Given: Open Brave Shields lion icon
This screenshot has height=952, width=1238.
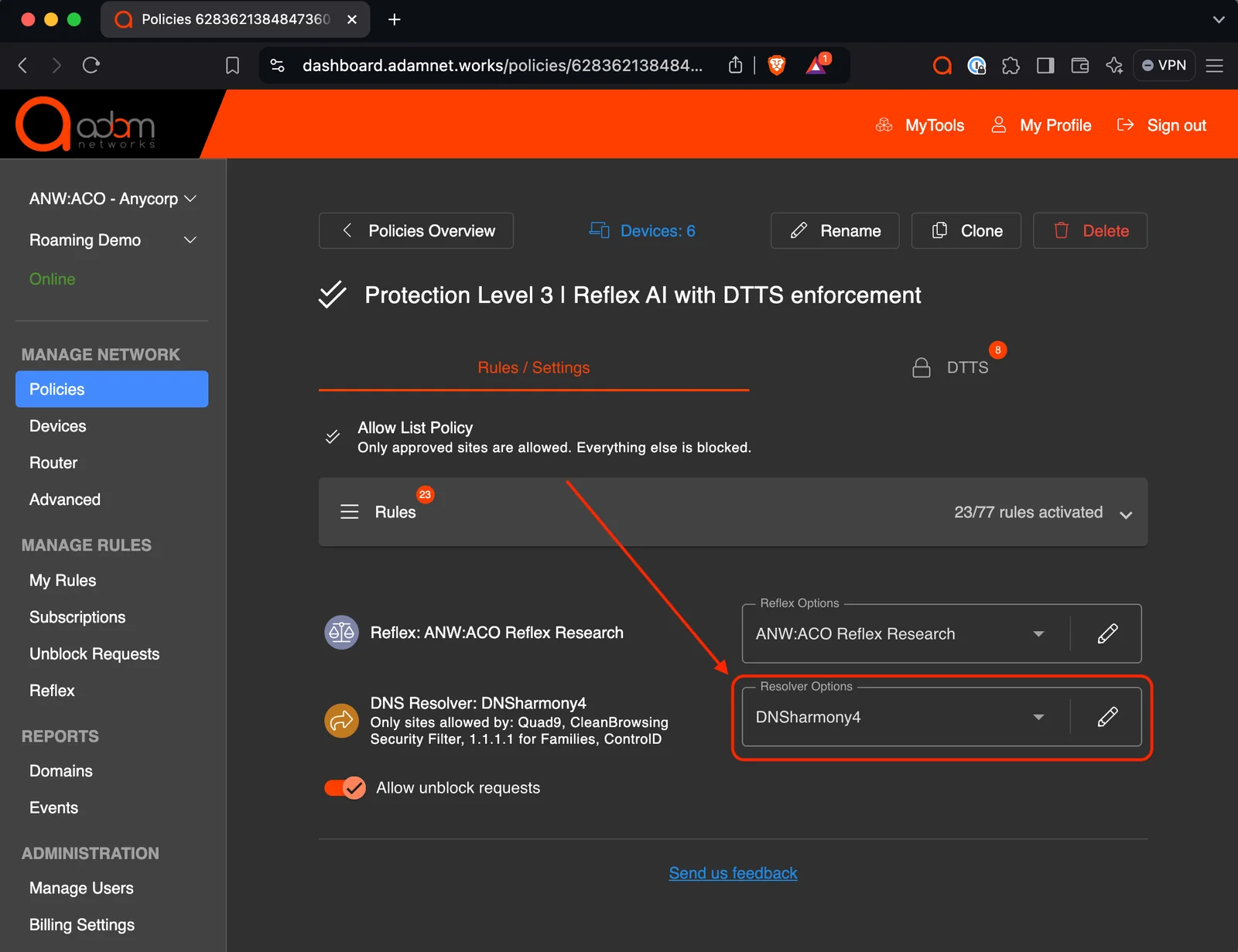Looking at the screenshot, I should [x=777, y=66].
